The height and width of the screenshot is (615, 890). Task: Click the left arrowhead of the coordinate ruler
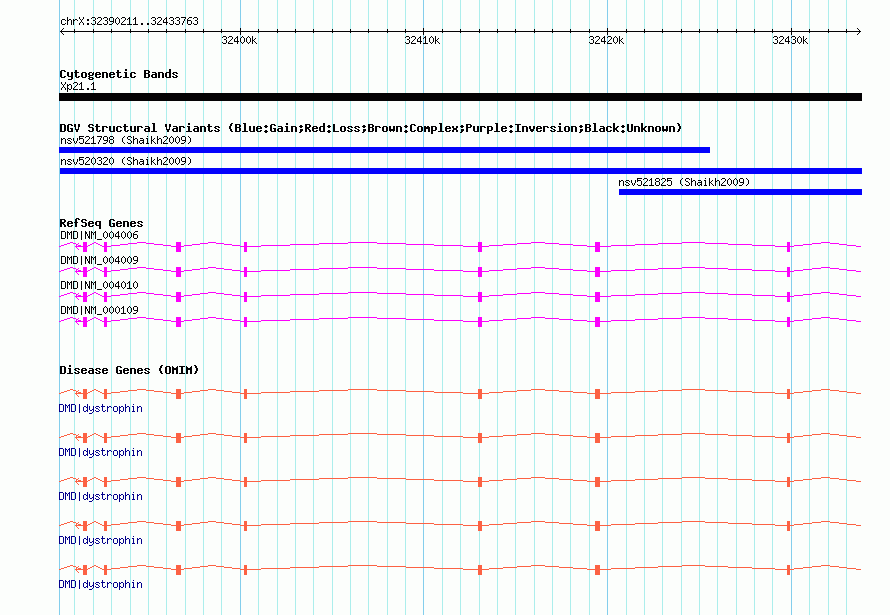[x=62, y=32]
